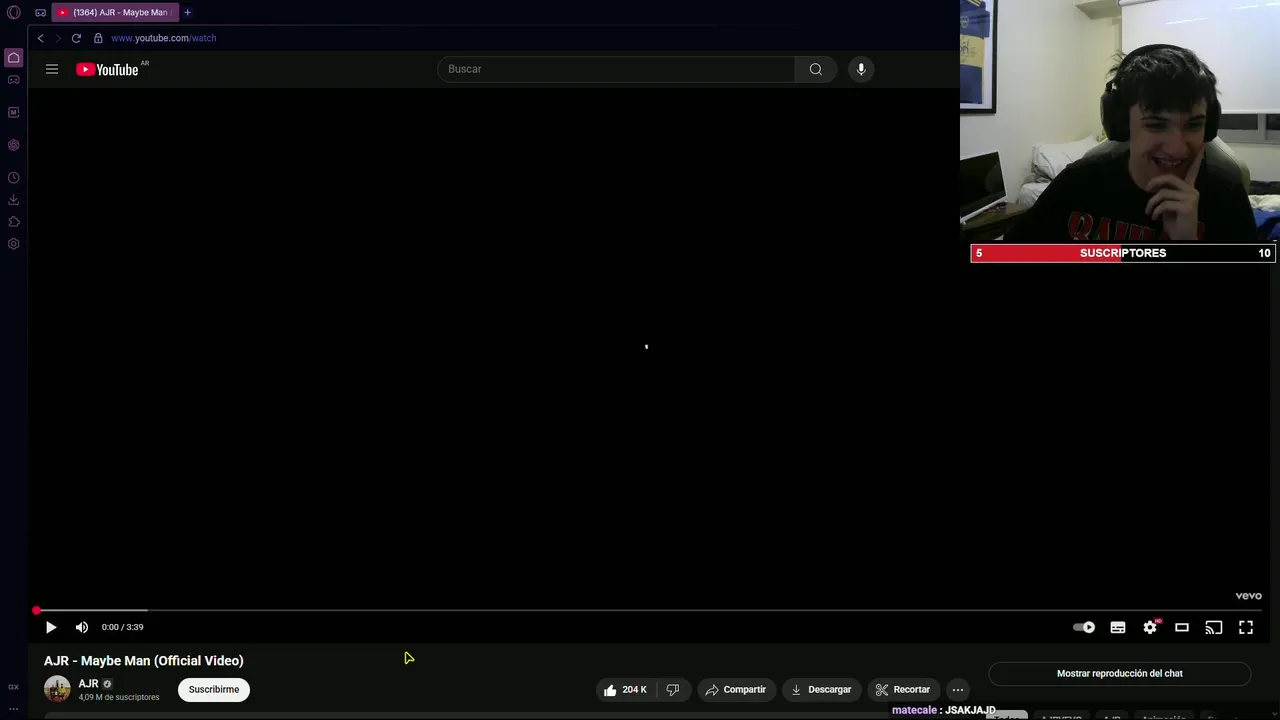This screenshot has height=720, width=1280.
Task: Open a new browser tab
Action: 187,13
